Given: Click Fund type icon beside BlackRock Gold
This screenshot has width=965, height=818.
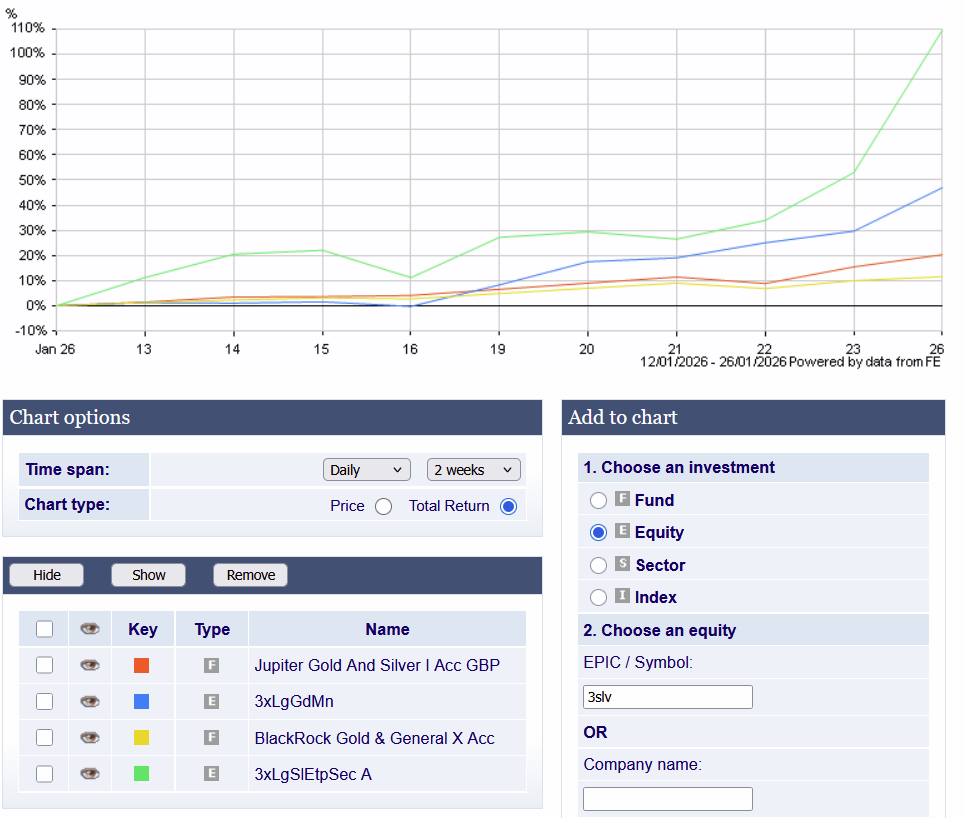Looking at the screenshot, I should click(211, 738).
